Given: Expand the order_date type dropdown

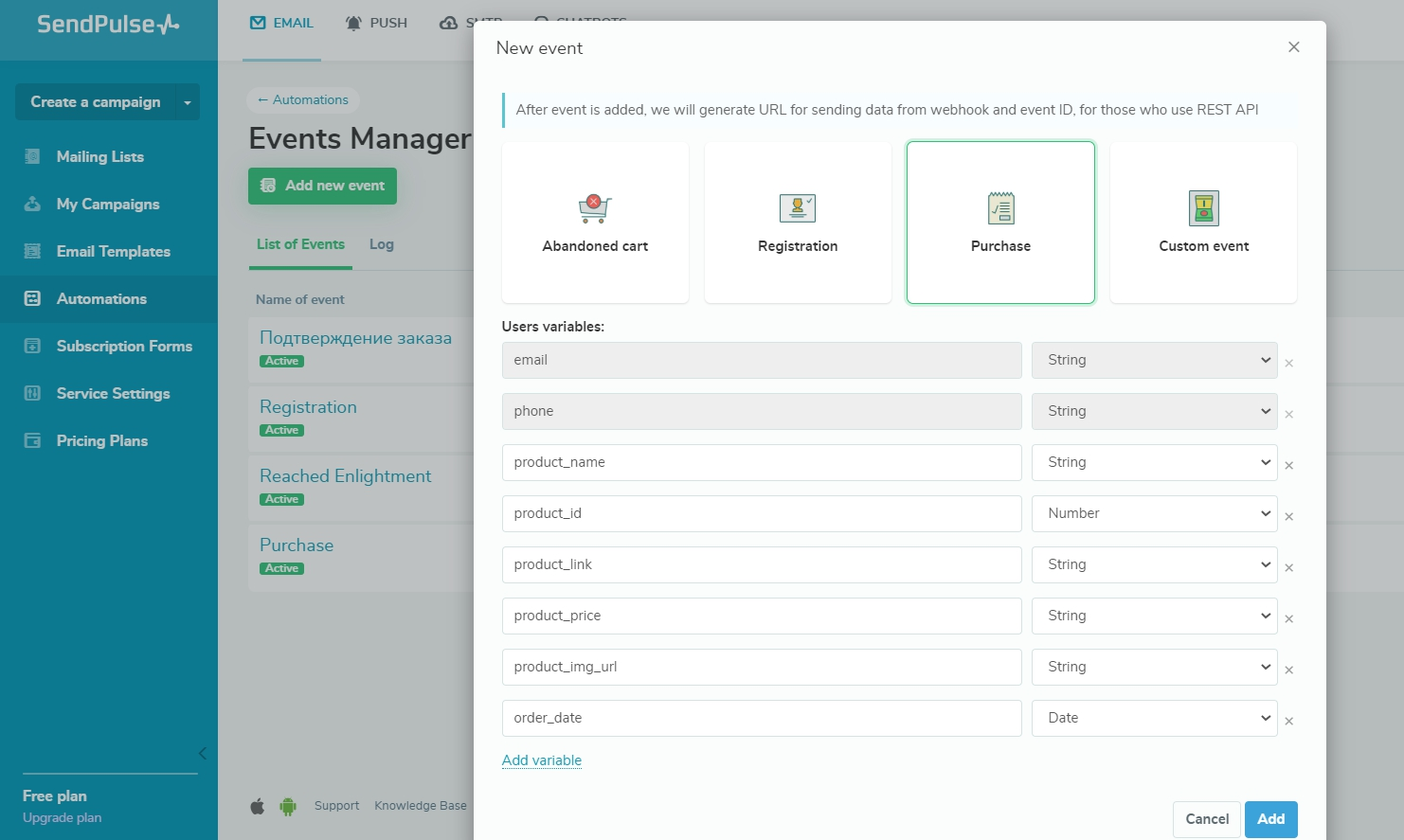Looking at the screenshot, I should click(x=1154, y=718).
